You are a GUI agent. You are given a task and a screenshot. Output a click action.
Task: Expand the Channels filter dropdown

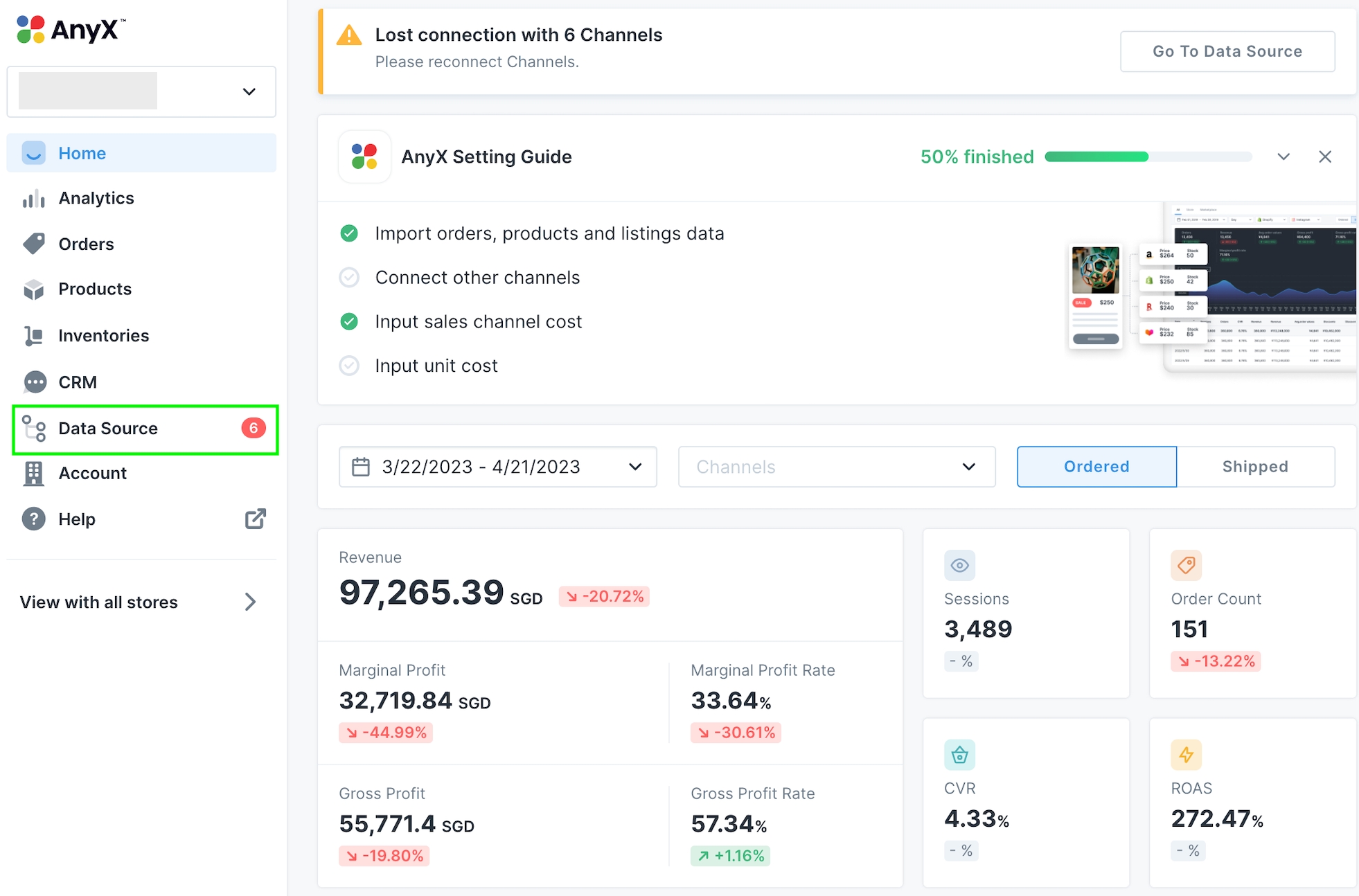(x=836, y=467)
